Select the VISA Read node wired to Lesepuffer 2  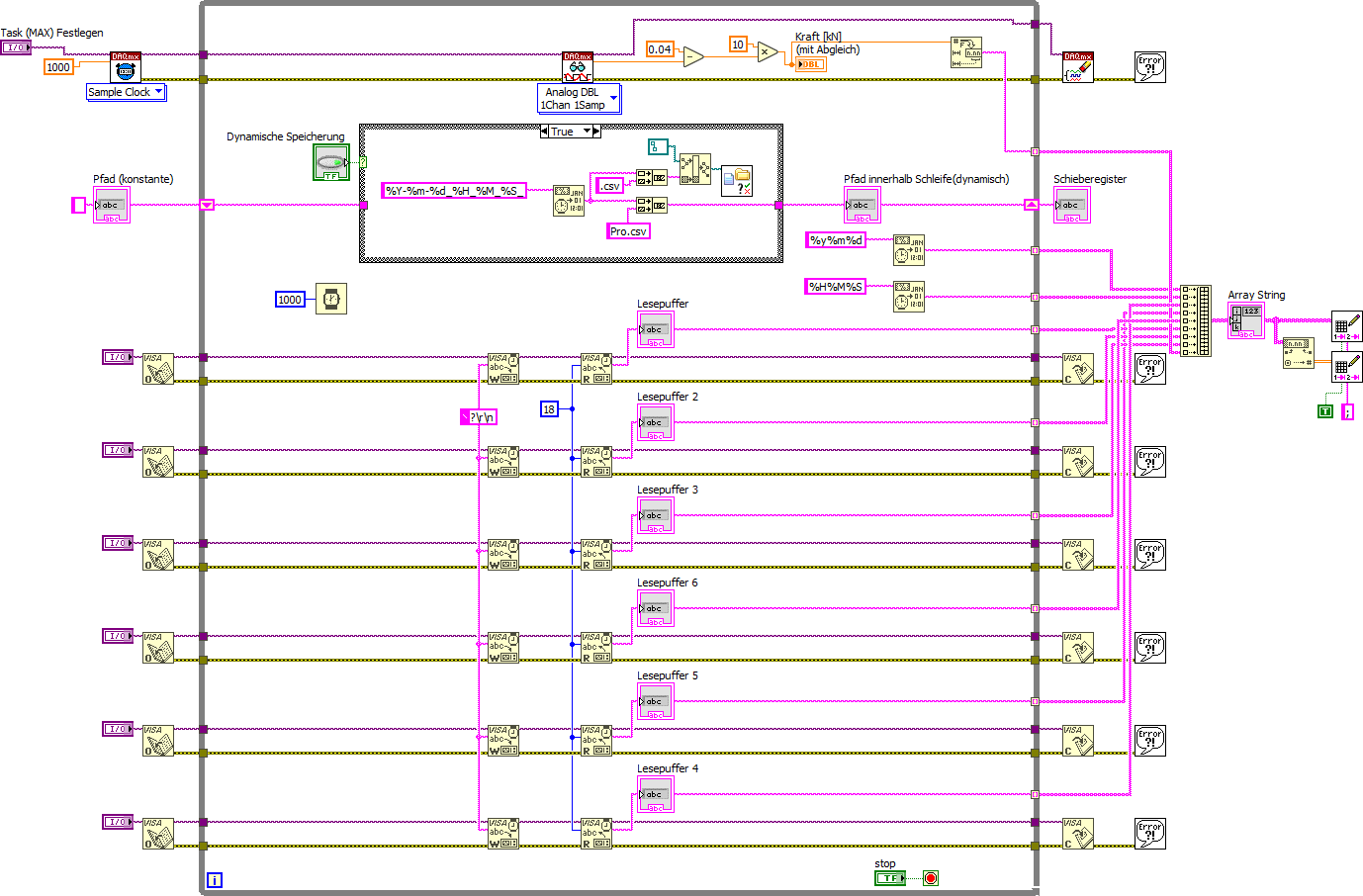pyautogui.click(x=596, y=461)
